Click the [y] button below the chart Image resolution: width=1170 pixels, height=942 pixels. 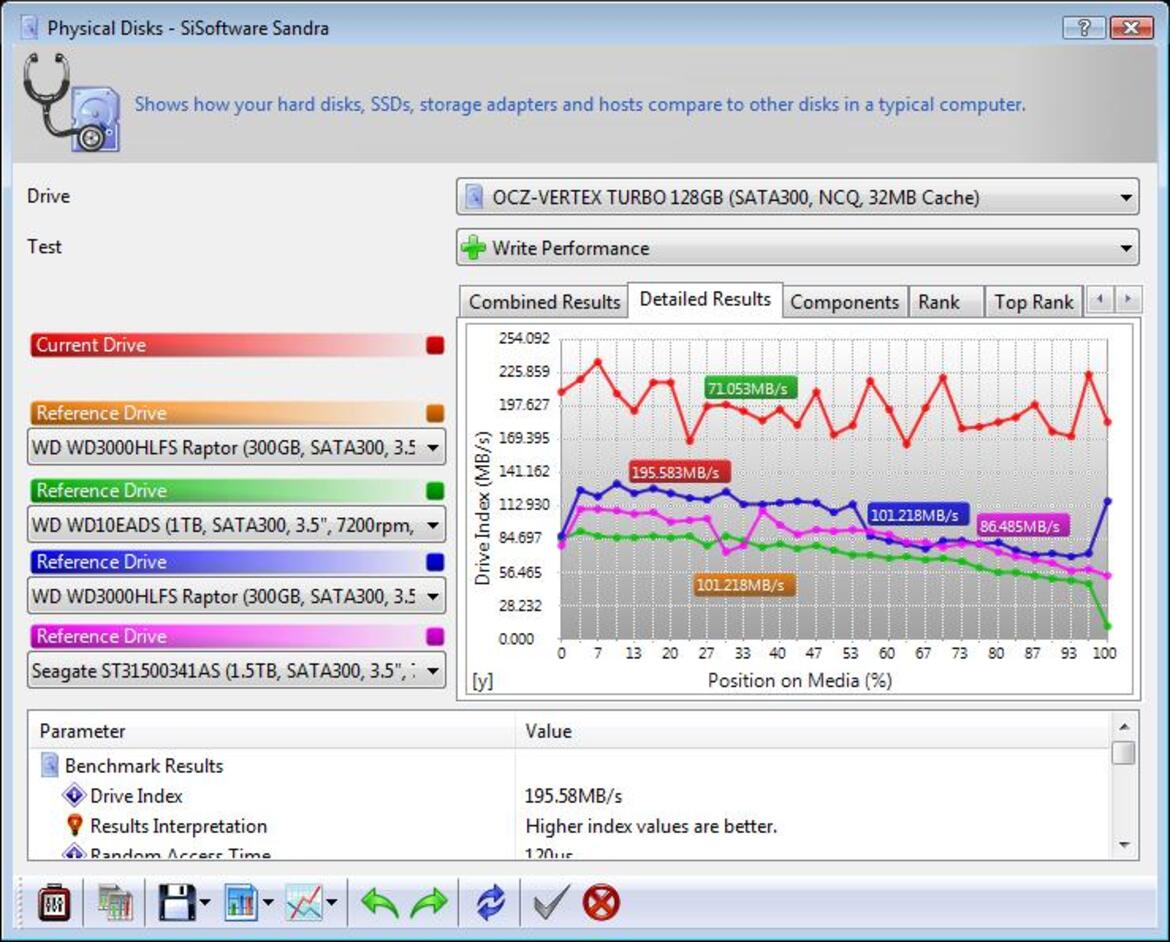pos(482,681)
